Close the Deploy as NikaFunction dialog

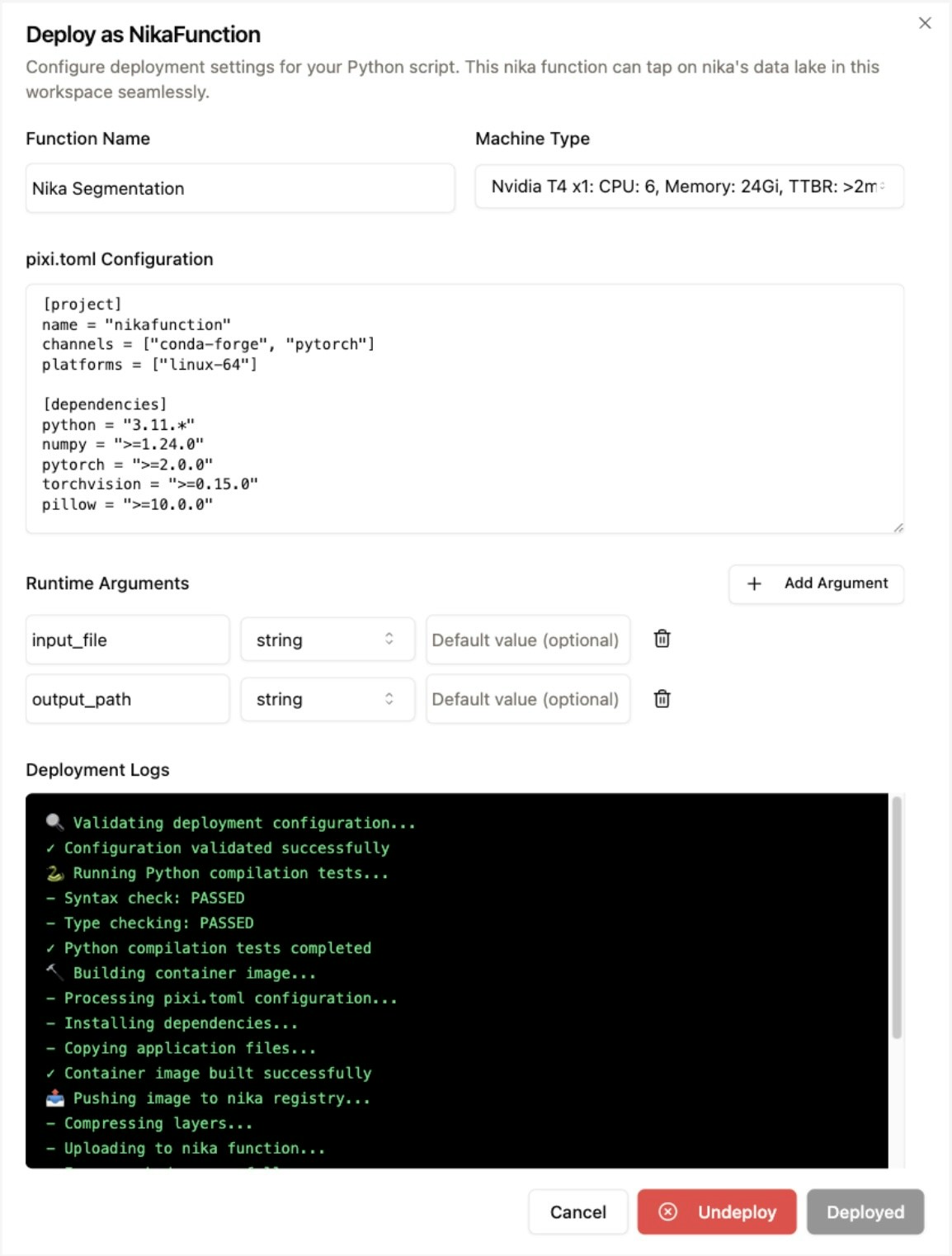pos(925,23)
